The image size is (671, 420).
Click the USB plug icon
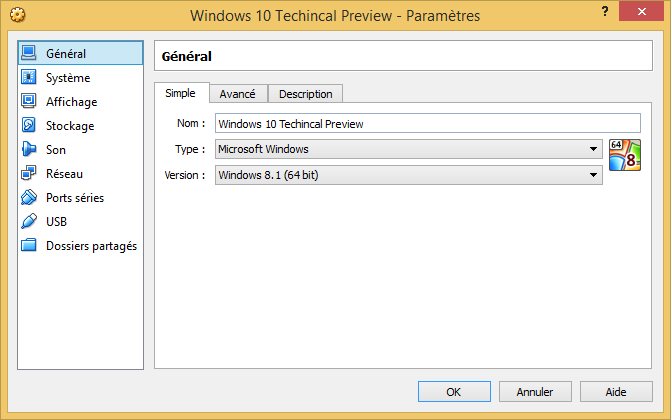[29, 221]
